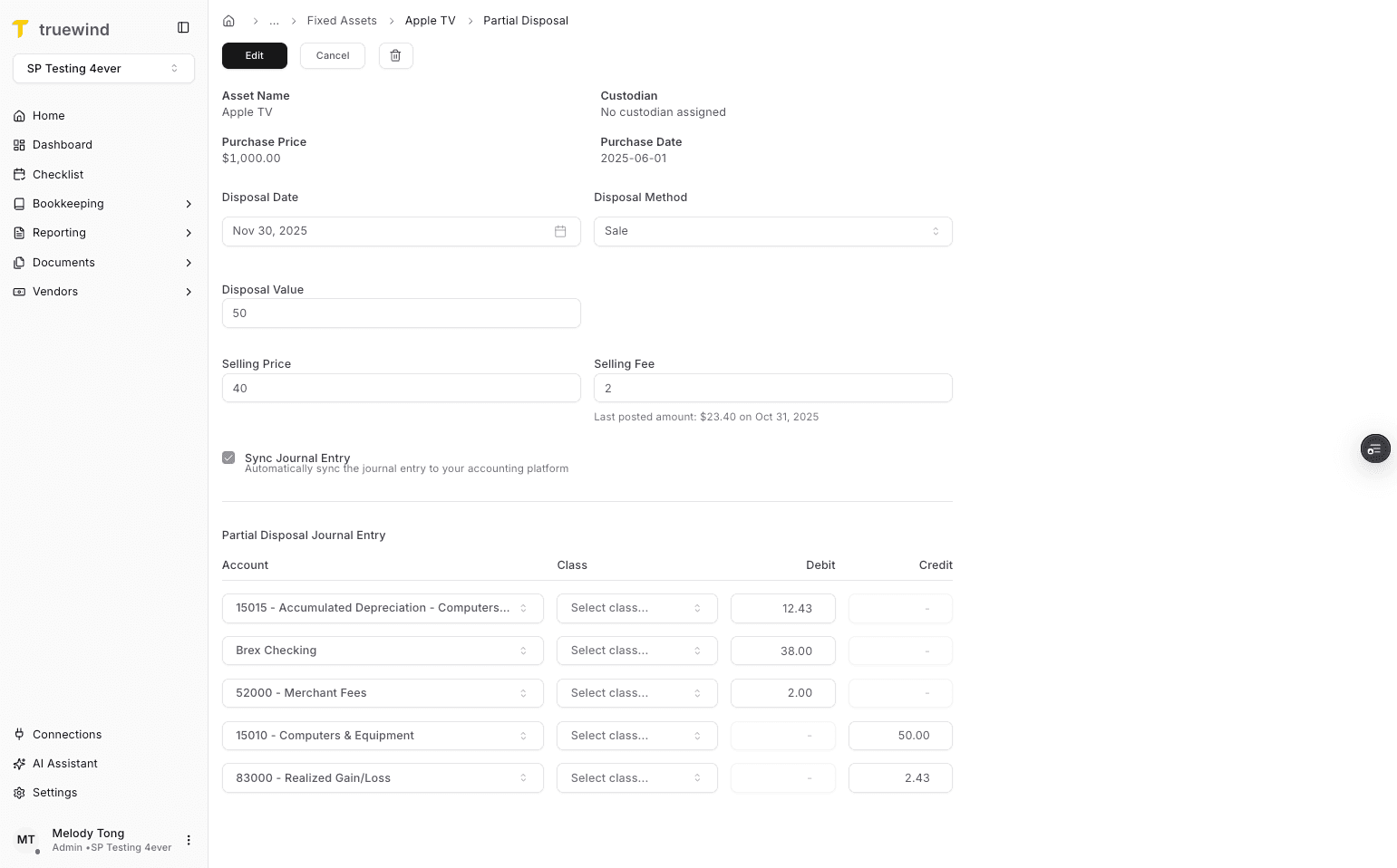Open the floating AI assistant bubble
1397x868 pixels.
[1375, 448]
